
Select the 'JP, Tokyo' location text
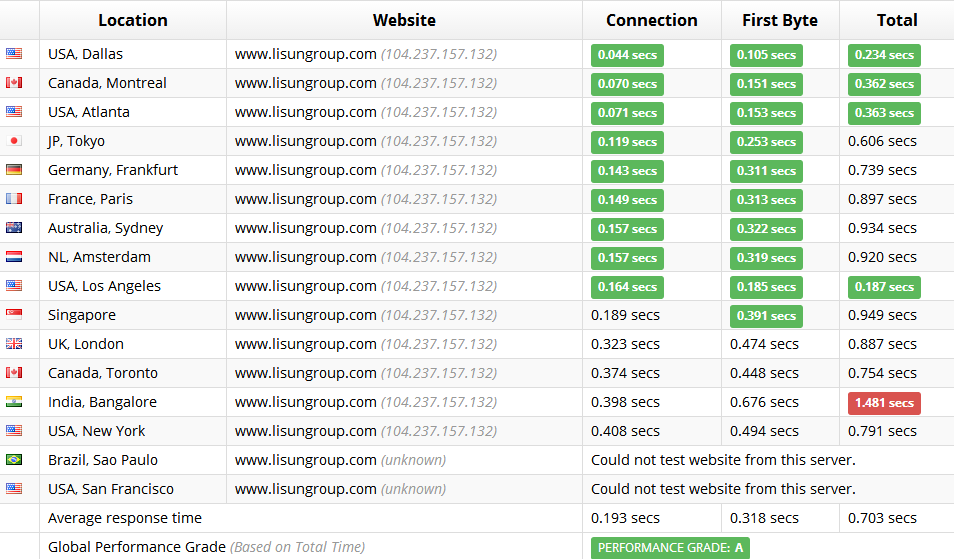pyautogui.click(x=76, y=141)
